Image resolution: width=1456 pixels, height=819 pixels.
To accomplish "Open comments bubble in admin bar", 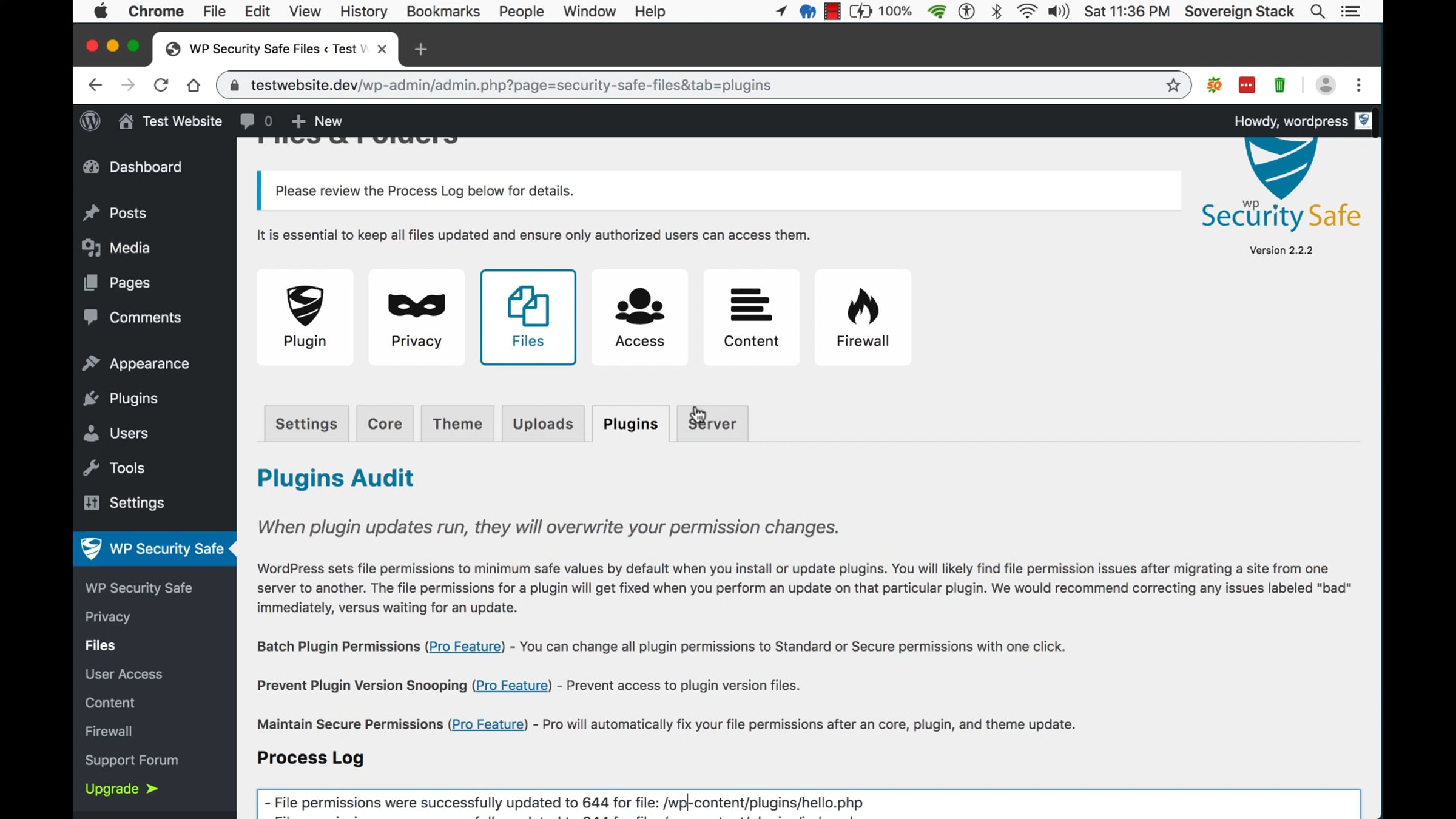I will click(x=255, y=121).
